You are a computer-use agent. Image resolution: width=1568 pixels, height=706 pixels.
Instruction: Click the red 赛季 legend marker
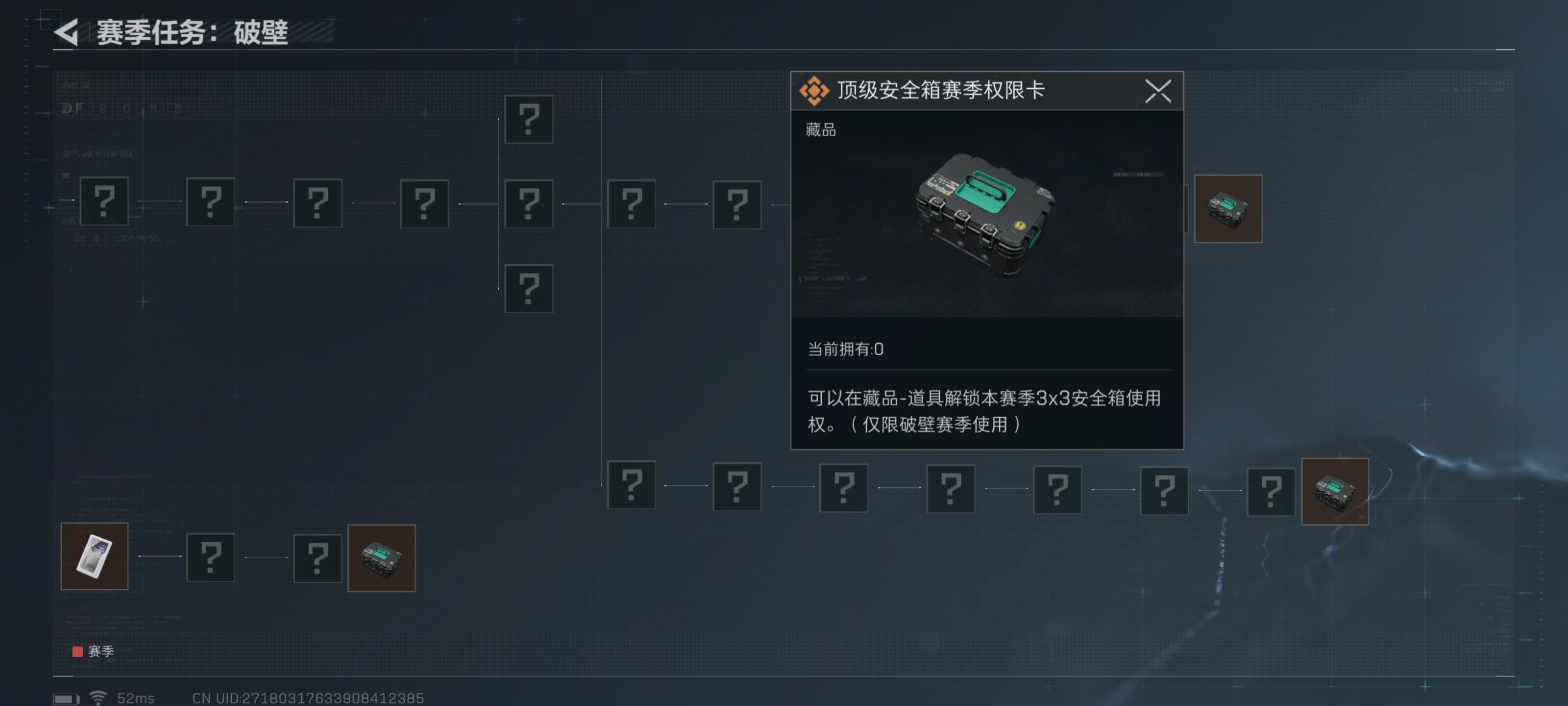(x=77, y=651)
